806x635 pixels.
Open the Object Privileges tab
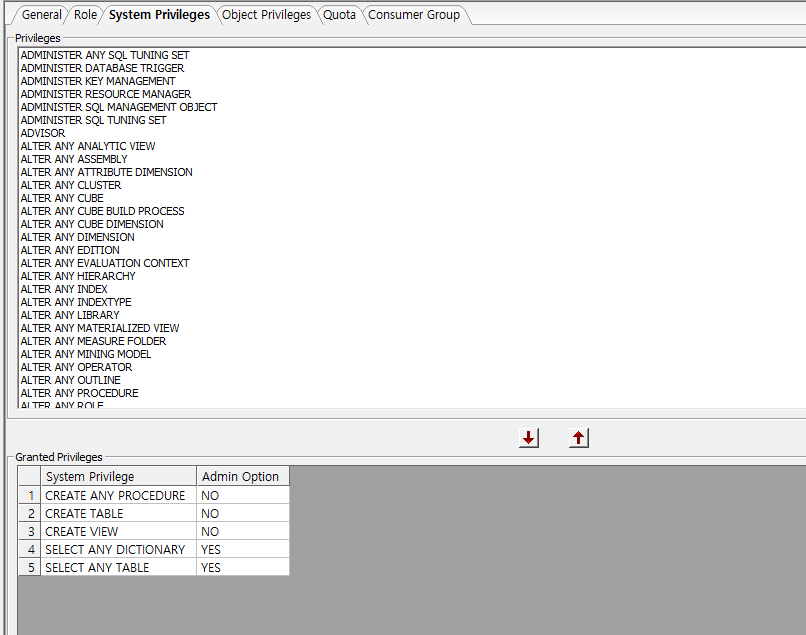266,15
